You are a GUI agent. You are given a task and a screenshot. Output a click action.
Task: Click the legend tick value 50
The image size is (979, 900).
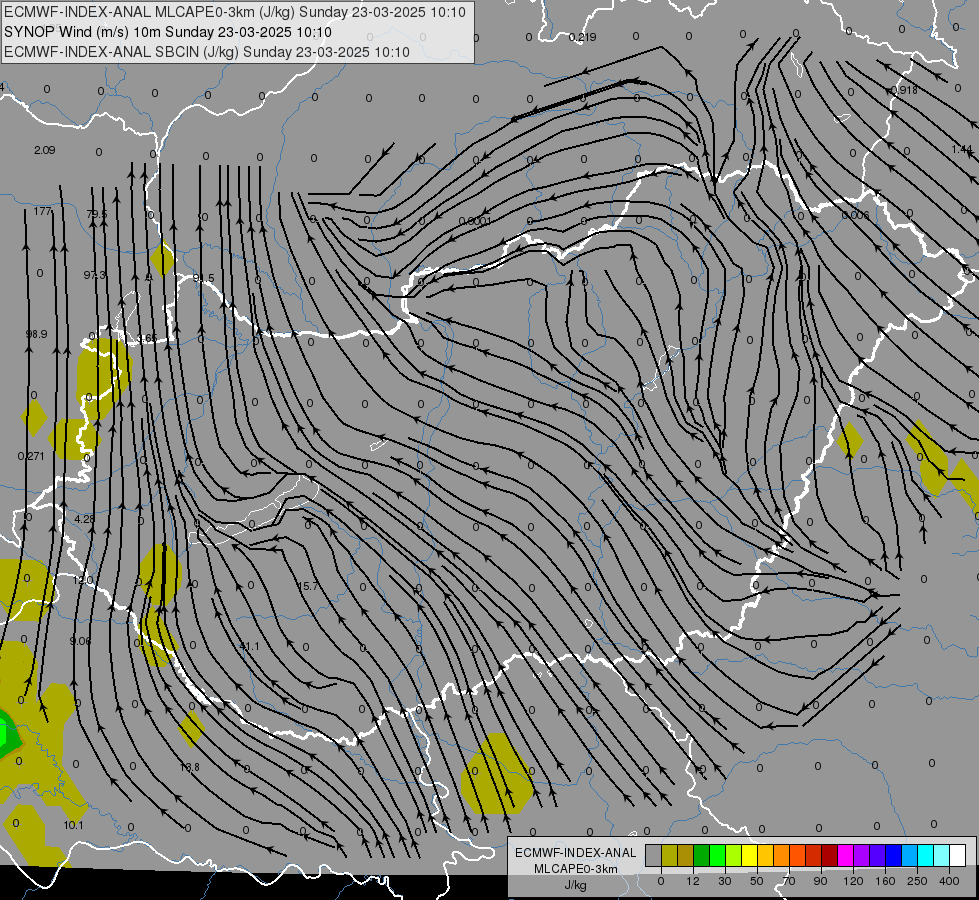point(757,881)
